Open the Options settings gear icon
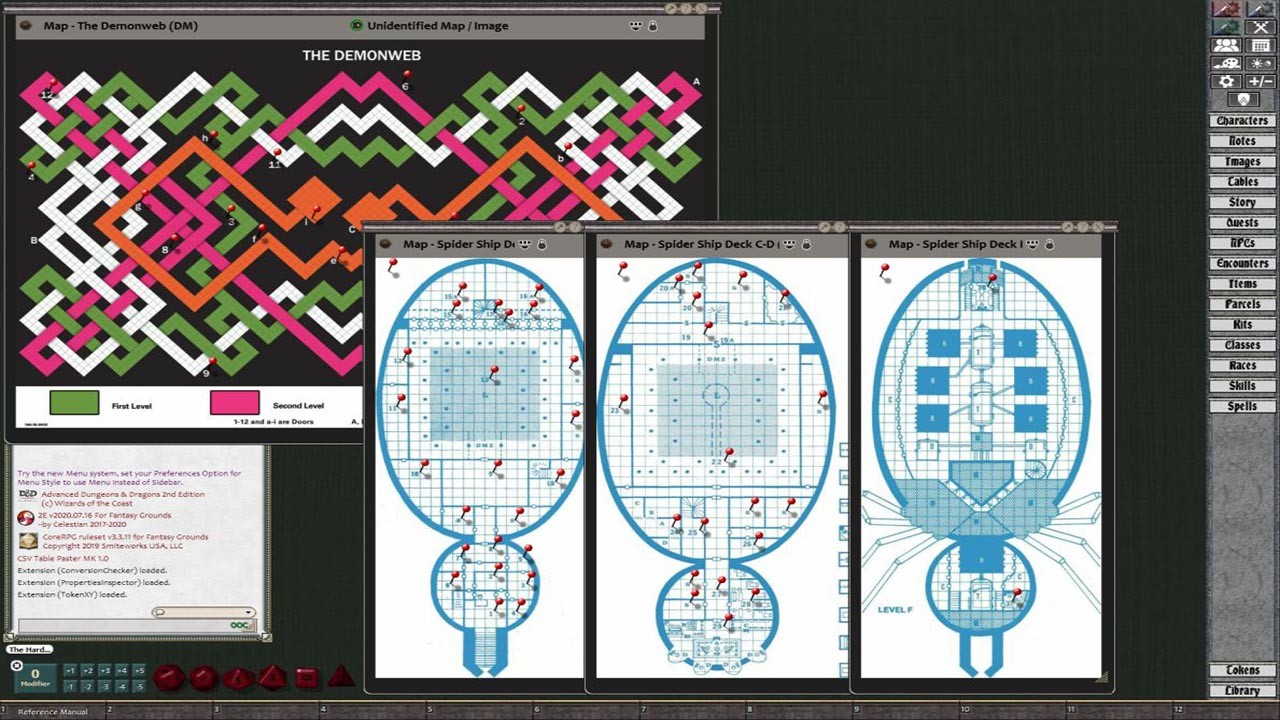The height and width of the screenshot is (720, 1280). (x=1226, y=81)
